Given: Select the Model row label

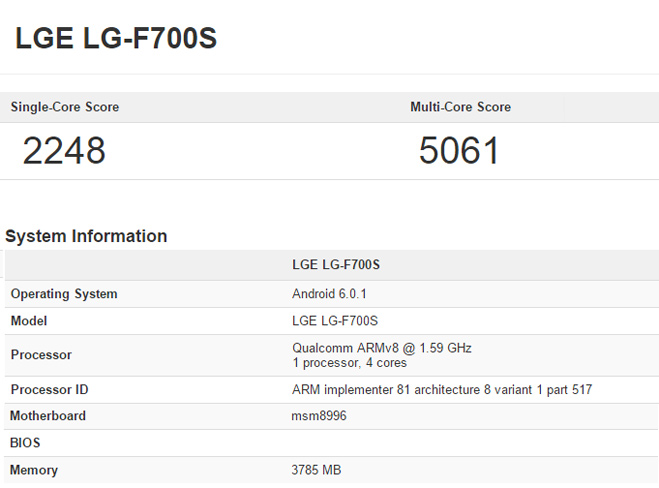Looking at the screenshot, I should pyautogui.click(x=29, y=321).
